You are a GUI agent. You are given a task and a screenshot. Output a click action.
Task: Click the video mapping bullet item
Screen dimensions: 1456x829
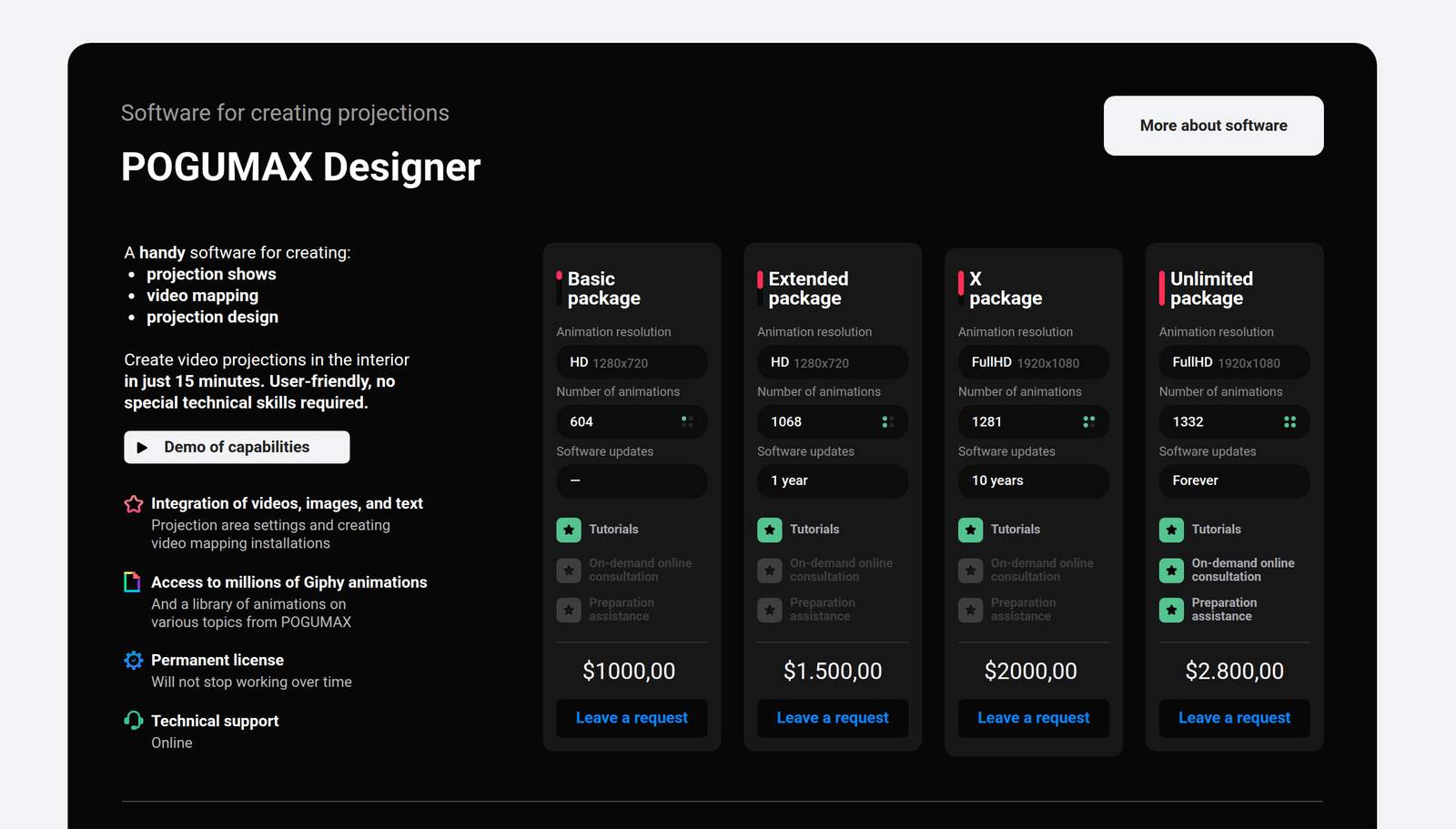coord(202,296)
